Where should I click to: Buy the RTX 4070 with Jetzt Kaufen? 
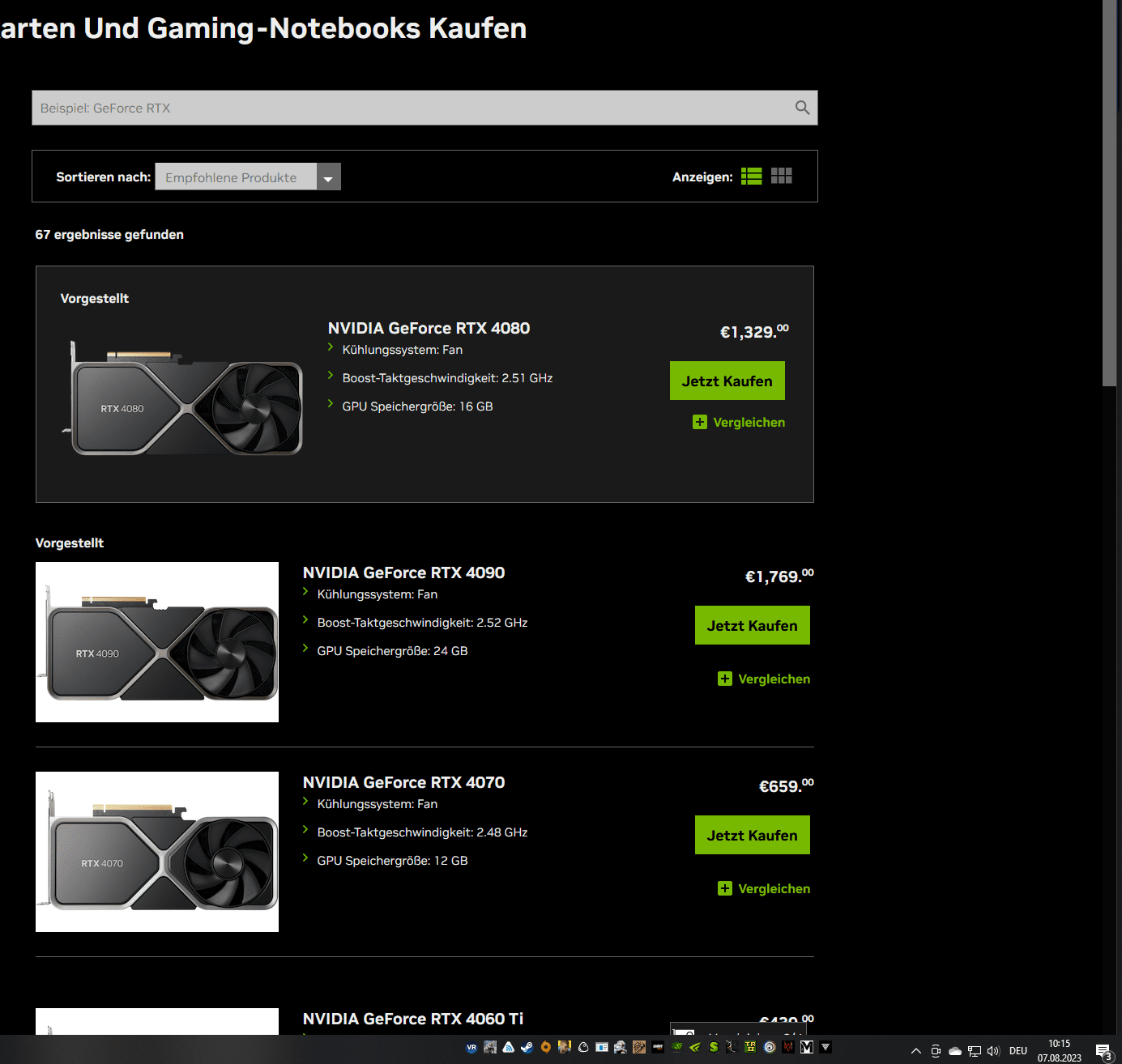(x=753, y=835)
